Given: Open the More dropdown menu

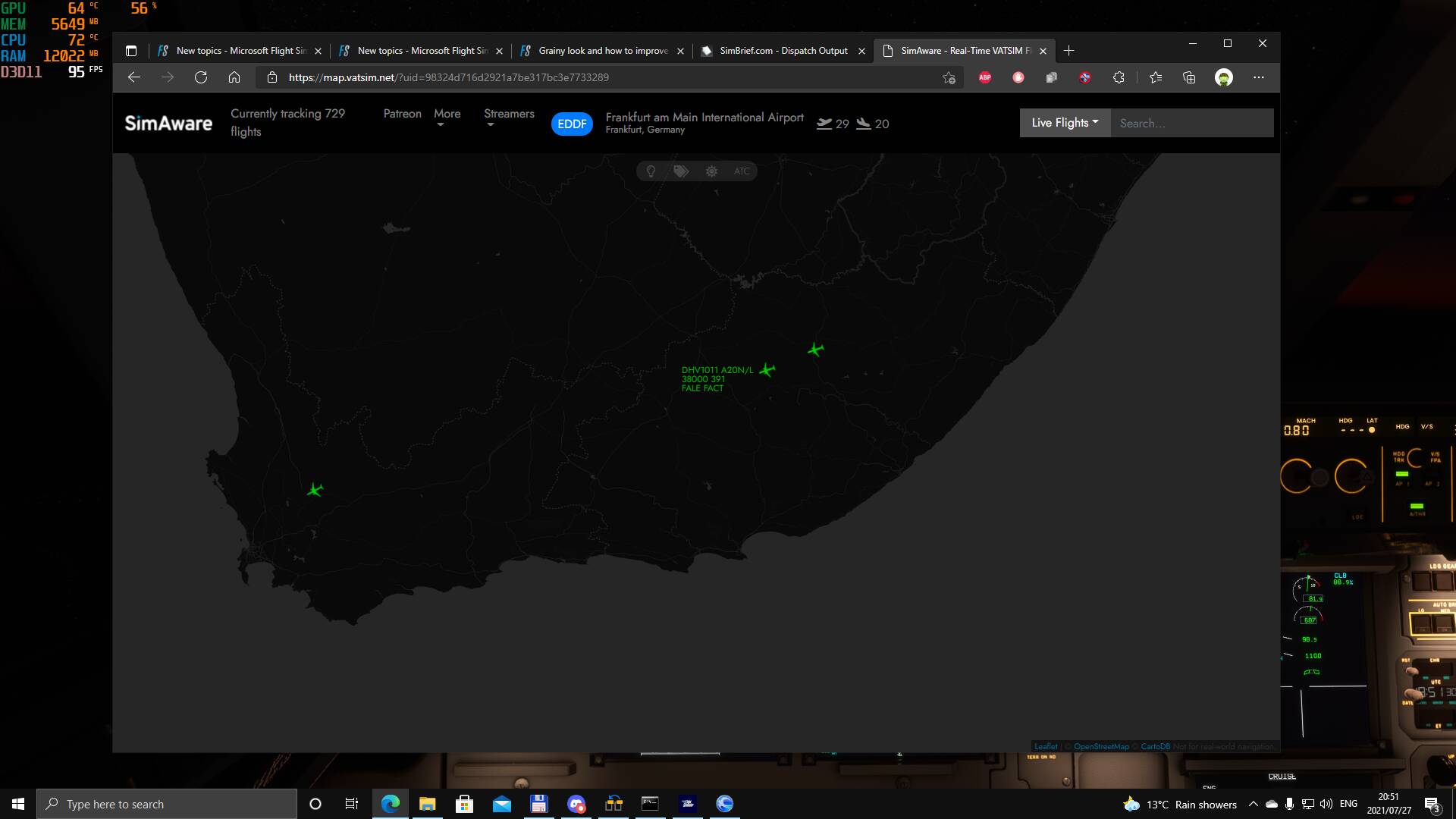Looking at the screenshot, I should click(x=447, y=115).
